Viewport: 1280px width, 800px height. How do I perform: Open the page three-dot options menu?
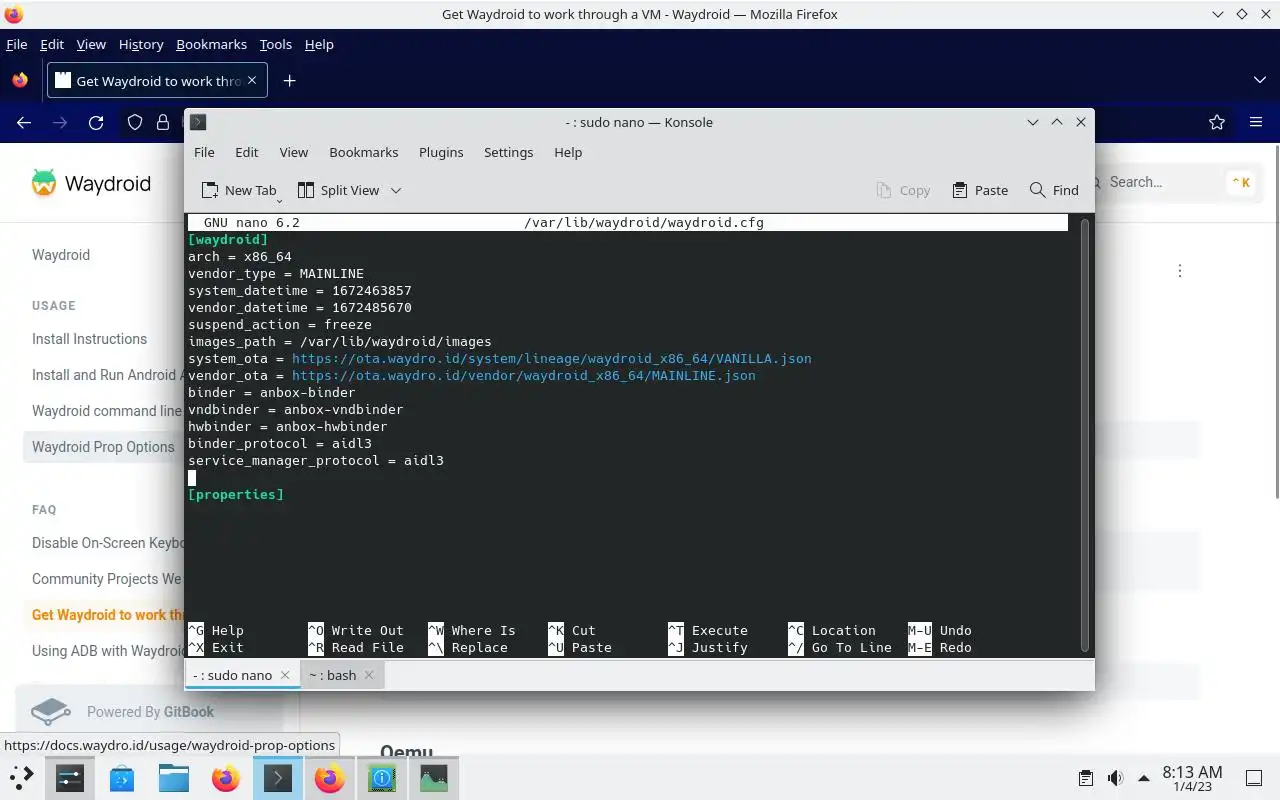[x=1180, y=271]
